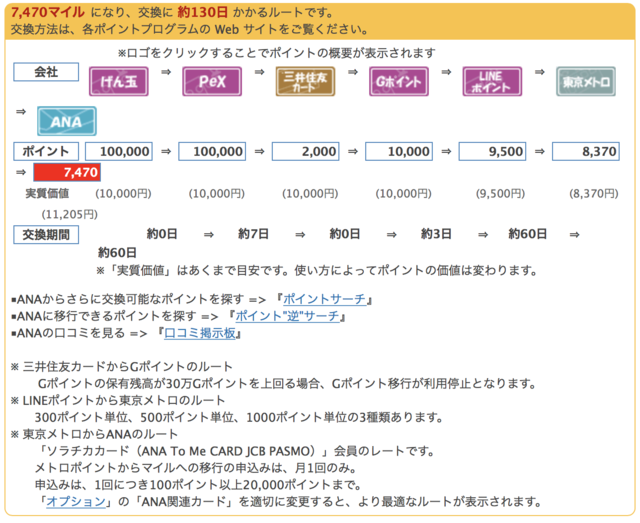Click the Gポイント logo card
Screen dimensions: 640x523
click(x=399, y=82)
